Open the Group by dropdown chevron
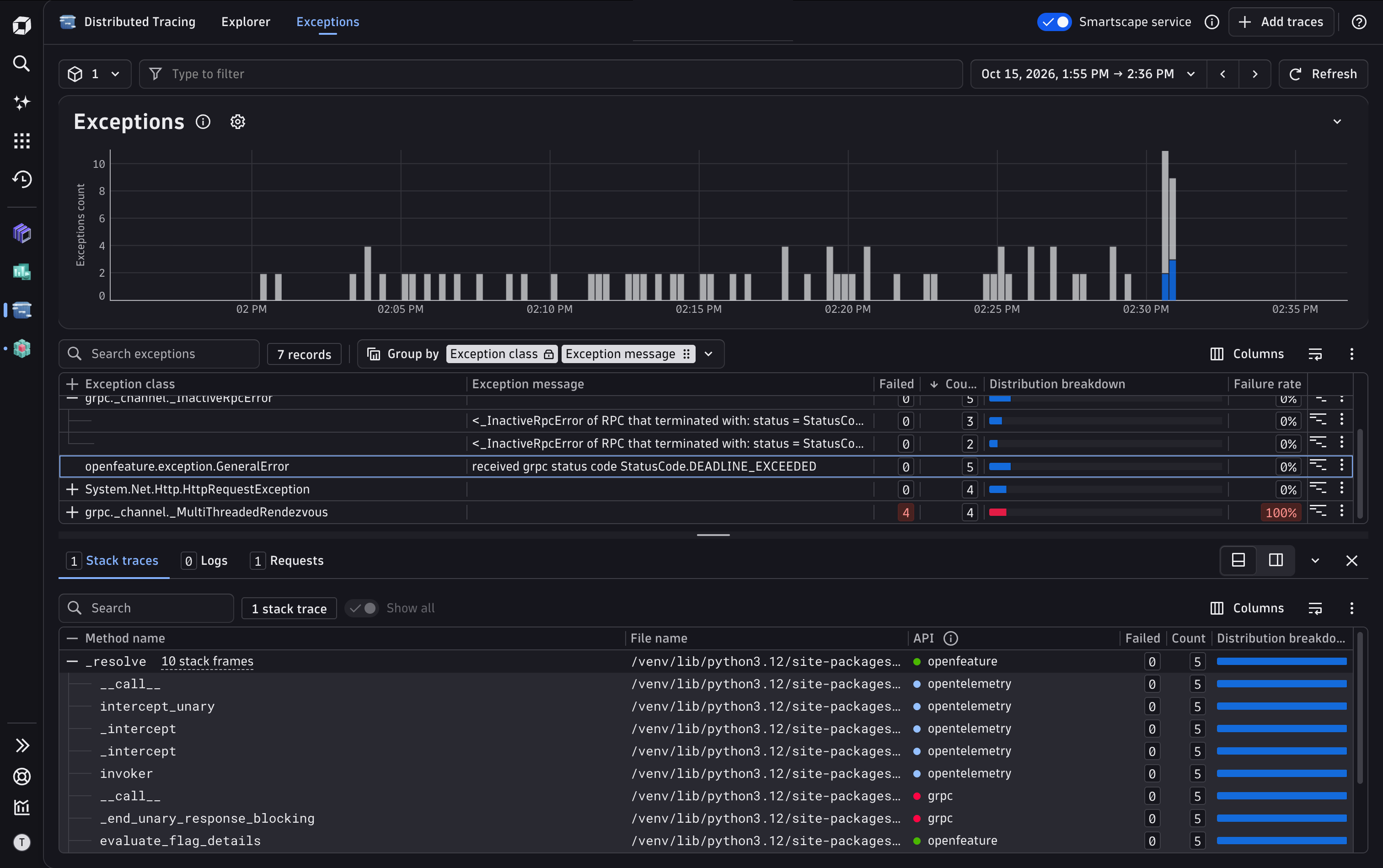The height and width of the screenshot is (868, 1383). pyautogui.click(x=708, y=354)
